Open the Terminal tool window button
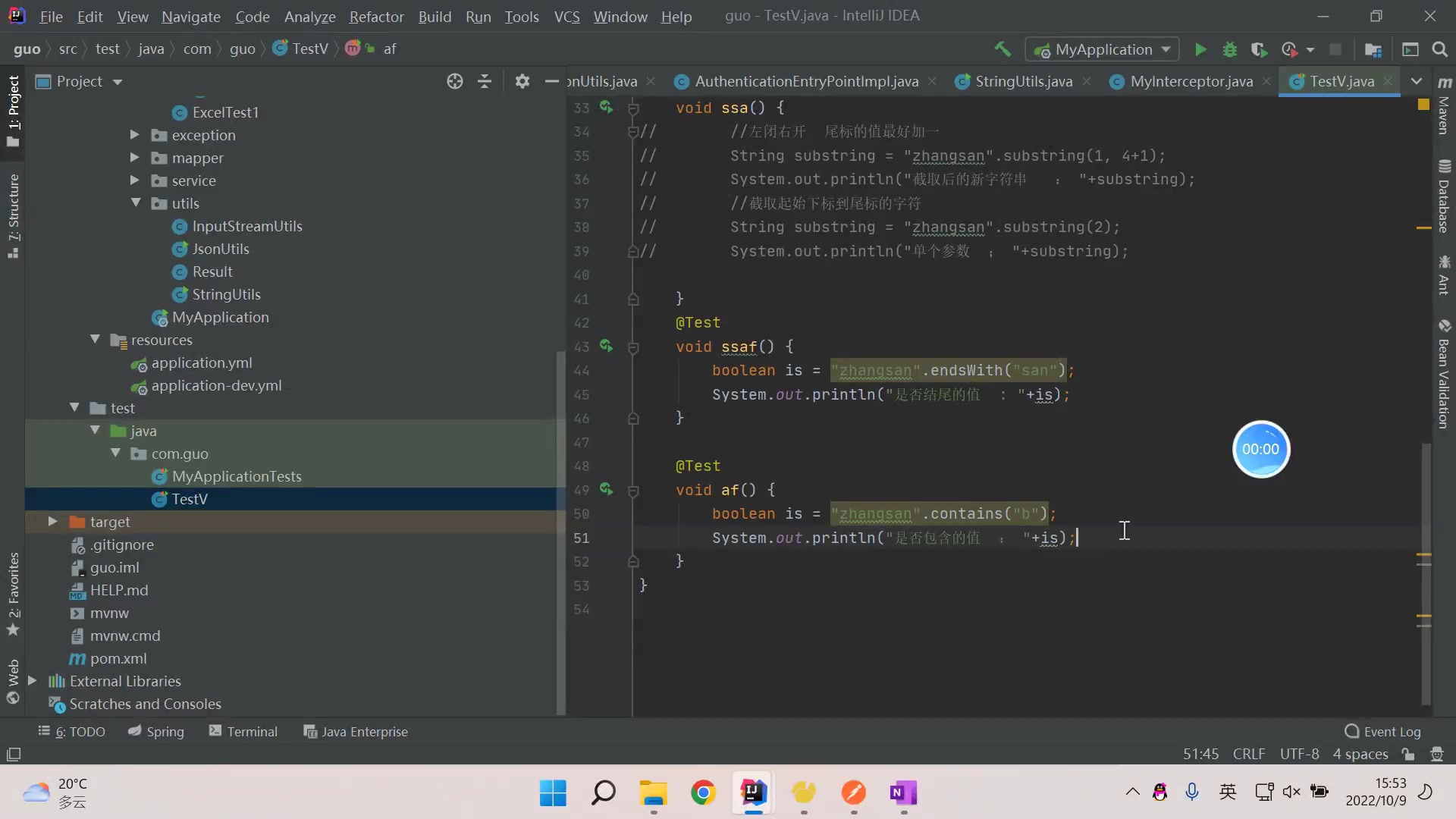The height and width of the screenshot is (819, 1456). [x=243, y=731]
